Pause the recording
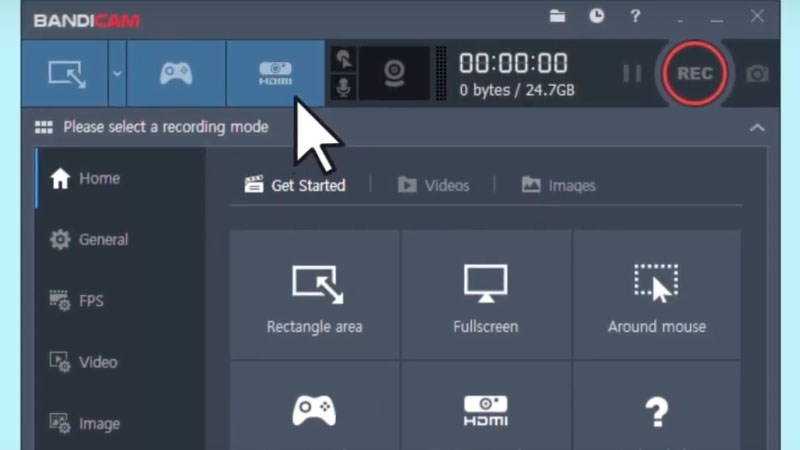 click(632, 73)
